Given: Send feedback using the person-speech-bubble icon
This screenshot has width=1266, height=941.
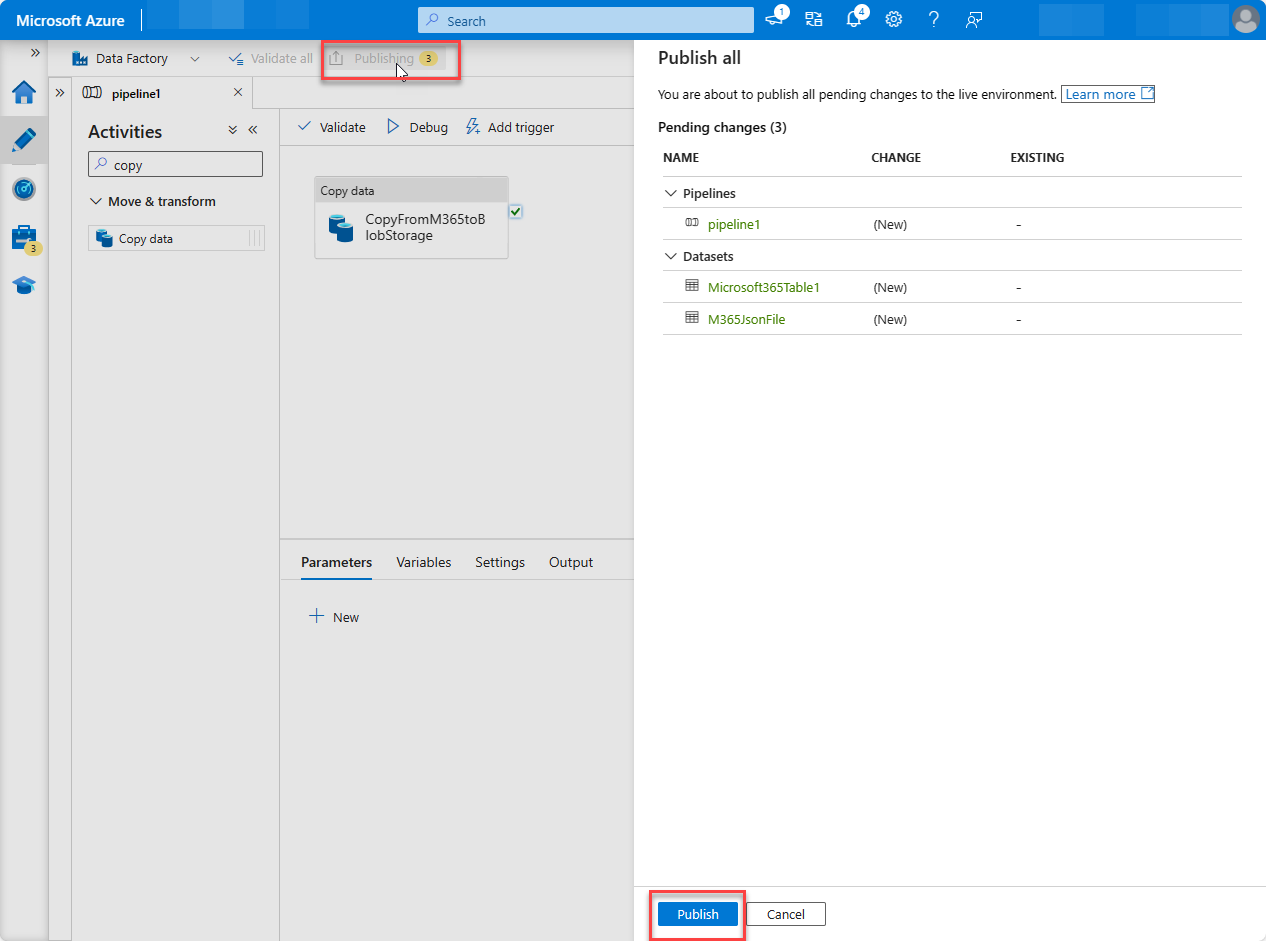Looking at the screenshot, I should click(973, 19).
